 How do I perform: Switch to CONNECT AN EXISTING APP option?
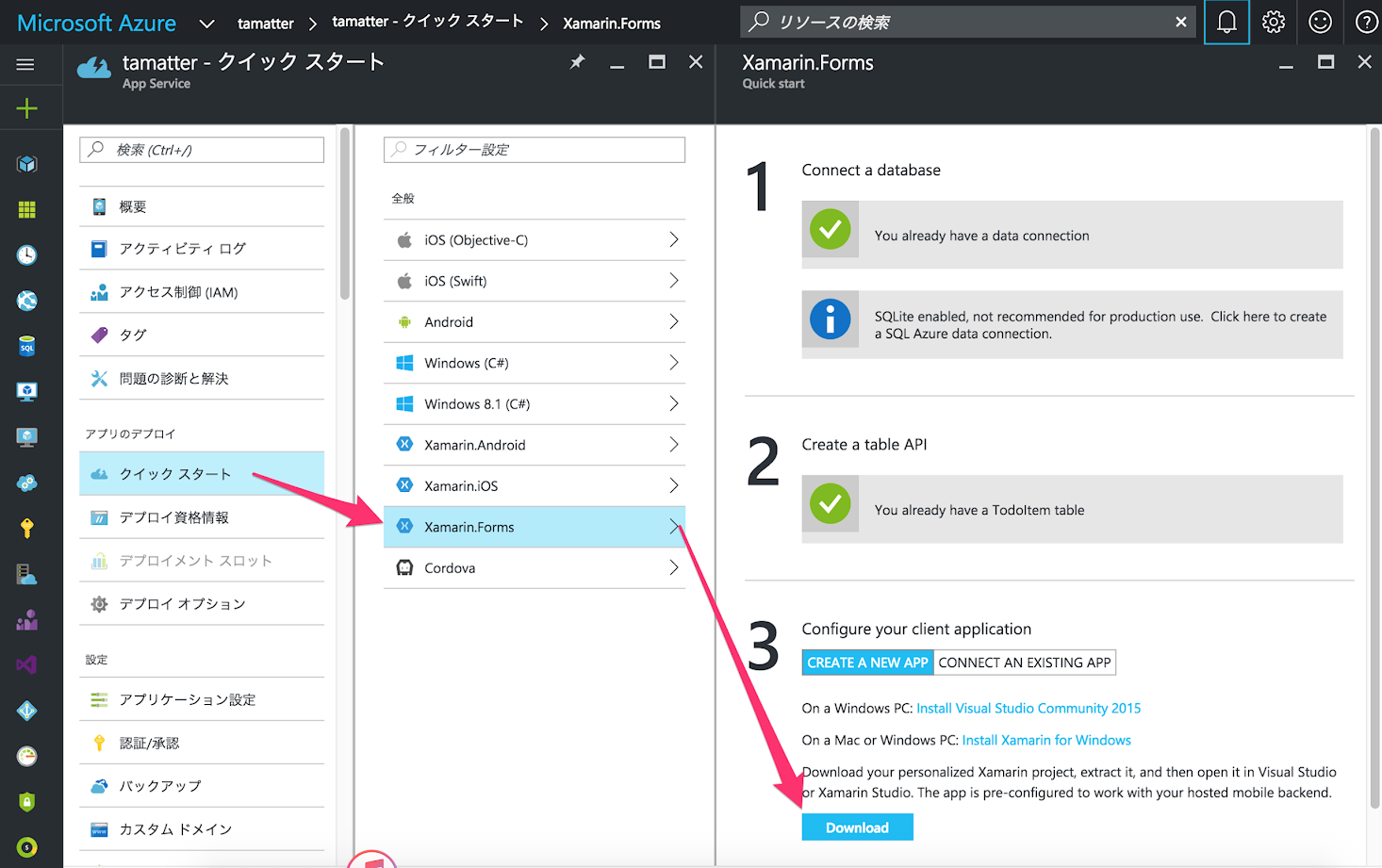1024,663
